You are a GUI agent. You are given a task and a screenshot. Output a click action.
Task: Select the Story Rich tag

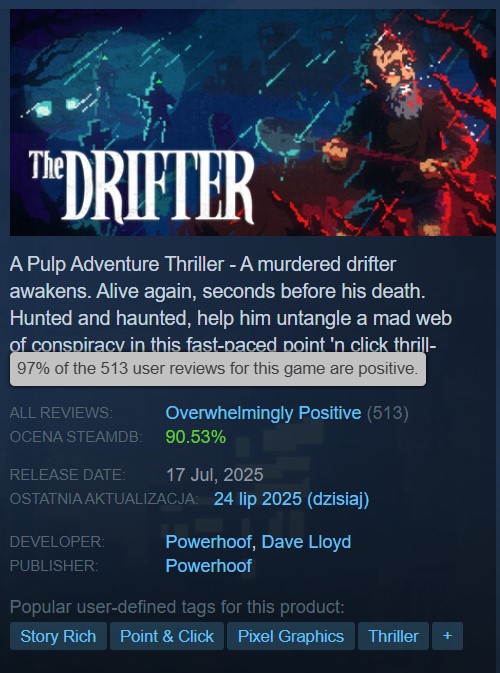(x=58, y=636)
